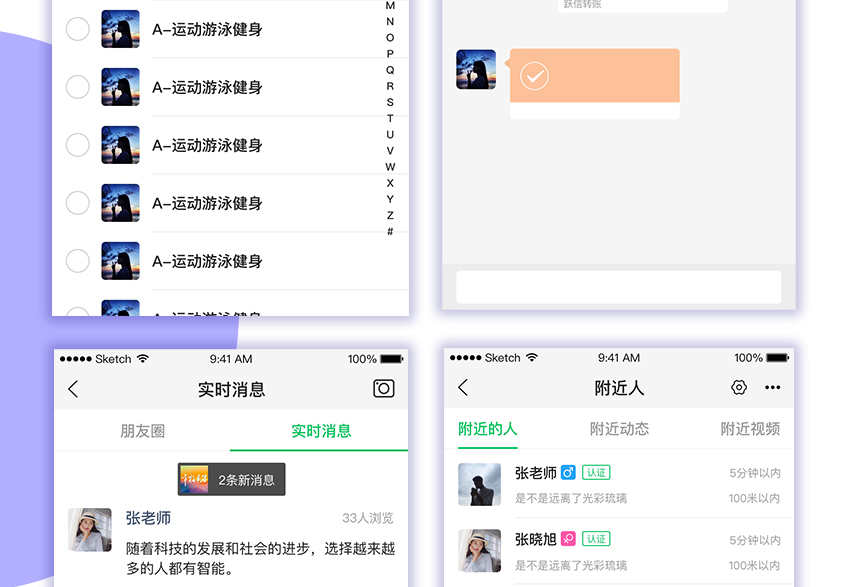Click the 33人浏览 view count
This screenshot has height=587, width=848.
(x=368, y=518)
